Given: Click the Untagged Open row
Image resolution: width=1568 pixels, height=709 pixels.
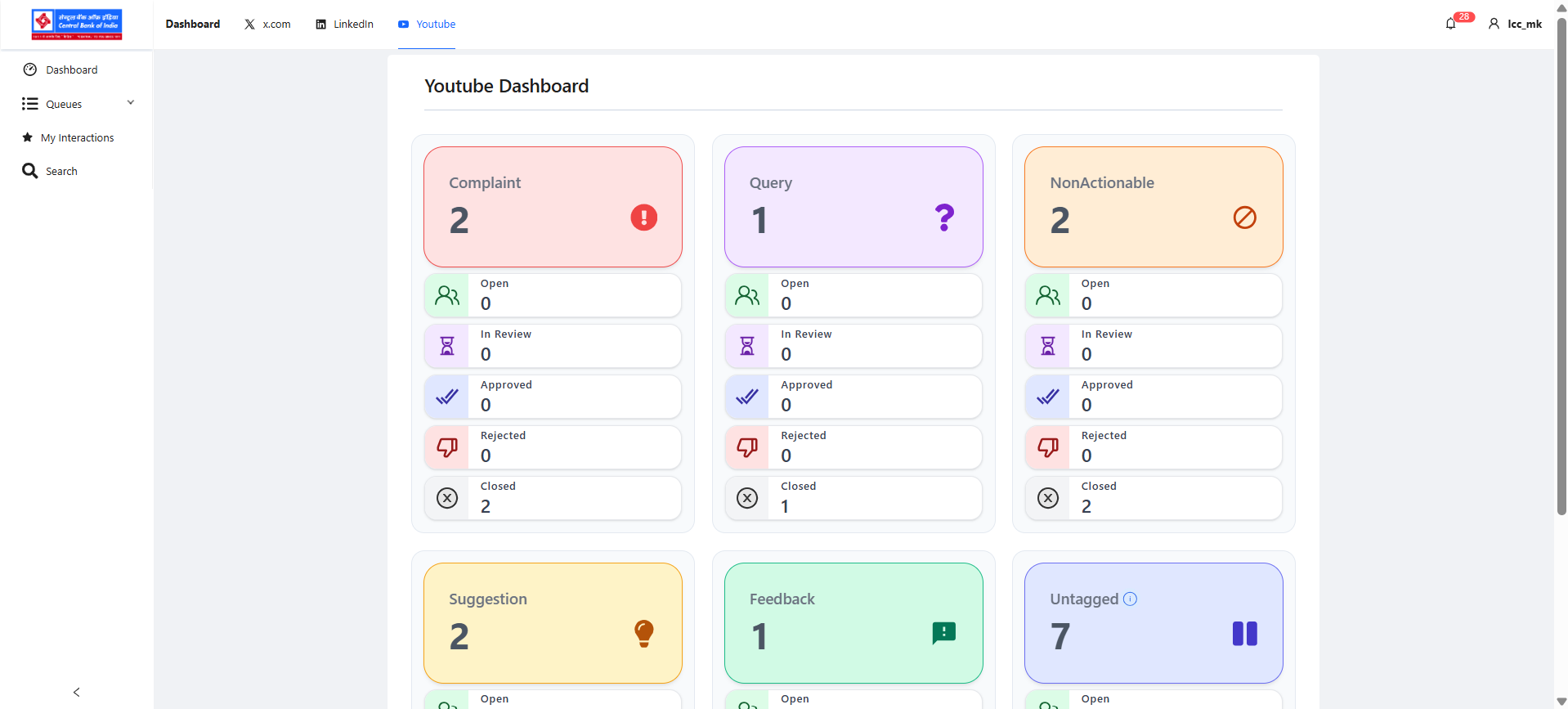Looking at the screenshot, I should [x=1154, y=699].
